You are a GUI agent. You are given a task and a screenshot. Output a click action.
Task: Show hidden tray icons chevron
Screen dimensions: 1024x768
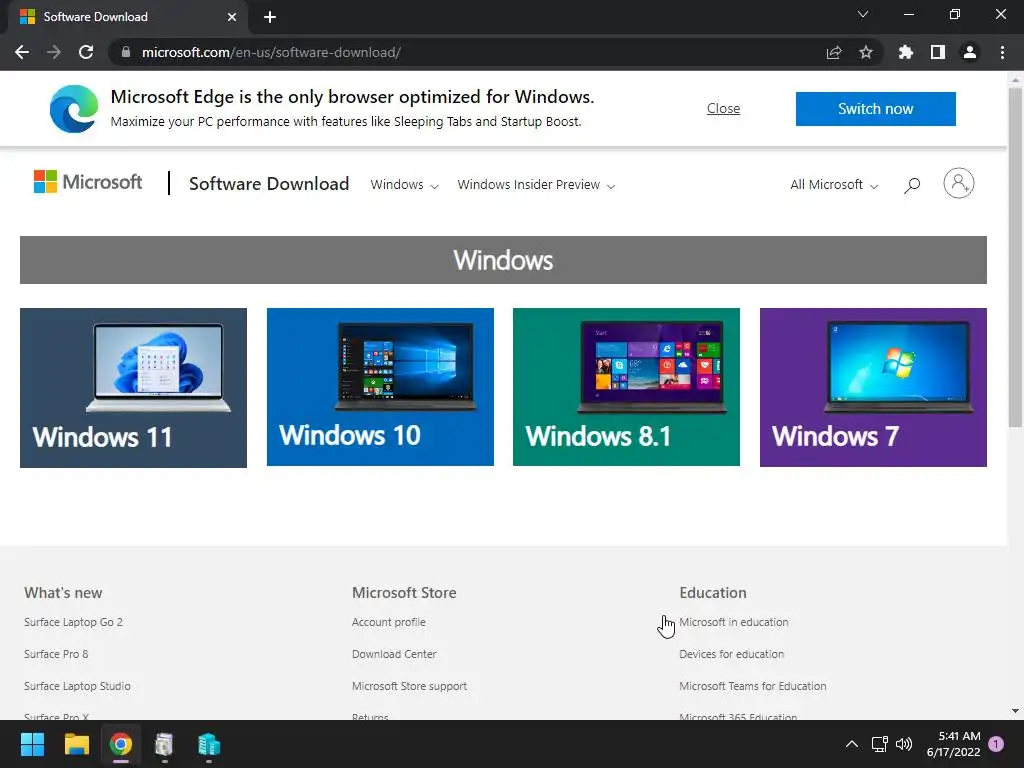click(852, 744)
